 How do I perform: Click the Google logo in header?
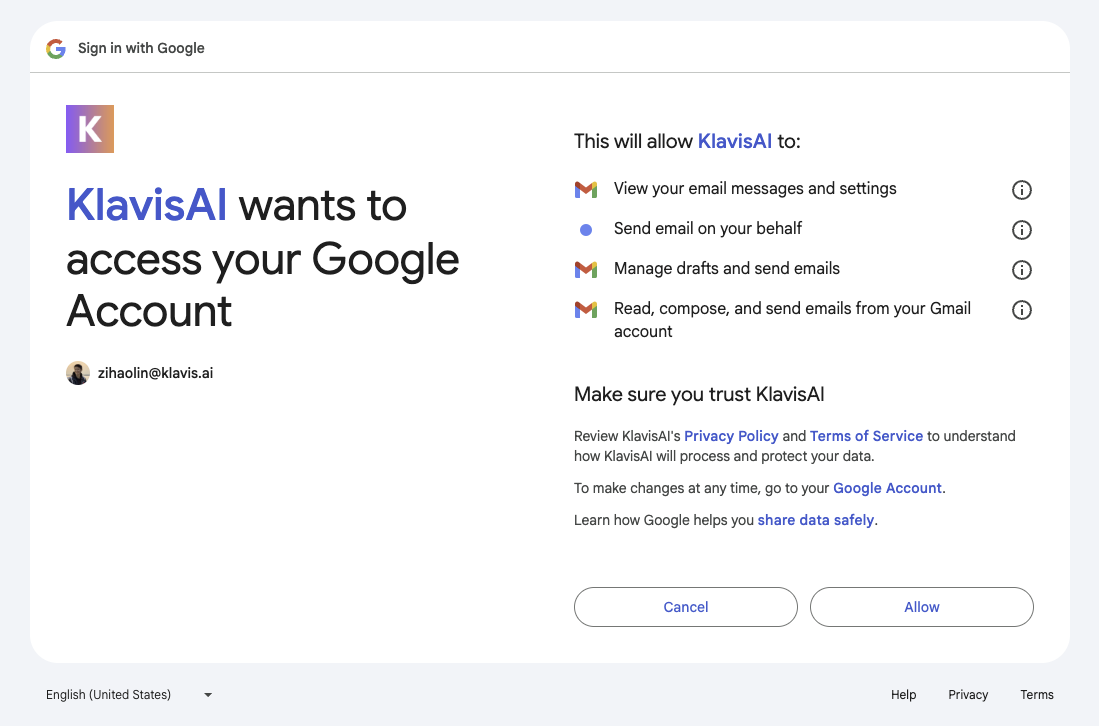pos(56,48)
